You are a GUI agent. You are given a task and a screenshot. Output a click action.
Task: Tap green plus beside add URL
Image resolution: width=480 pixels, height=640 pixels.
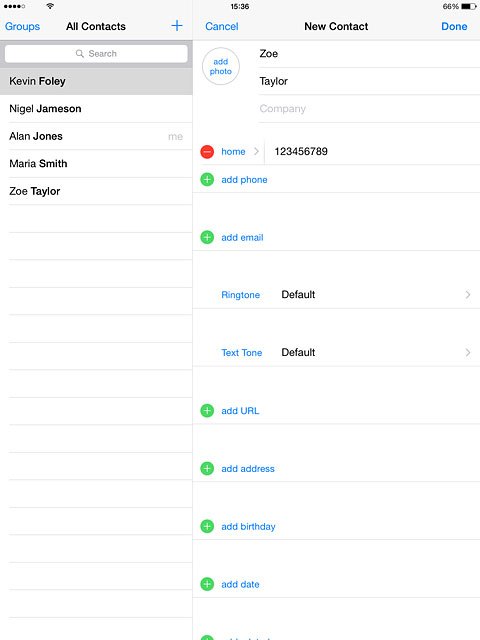pyautogui.click(x=207, y=411)
